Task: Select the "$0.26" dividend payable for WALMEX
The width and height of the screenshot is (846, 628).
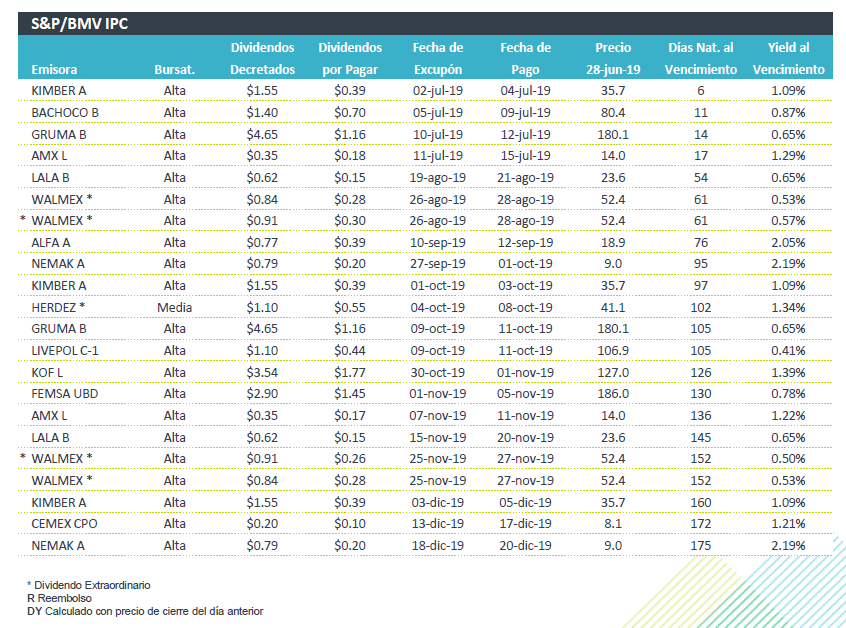Action: 350,459
